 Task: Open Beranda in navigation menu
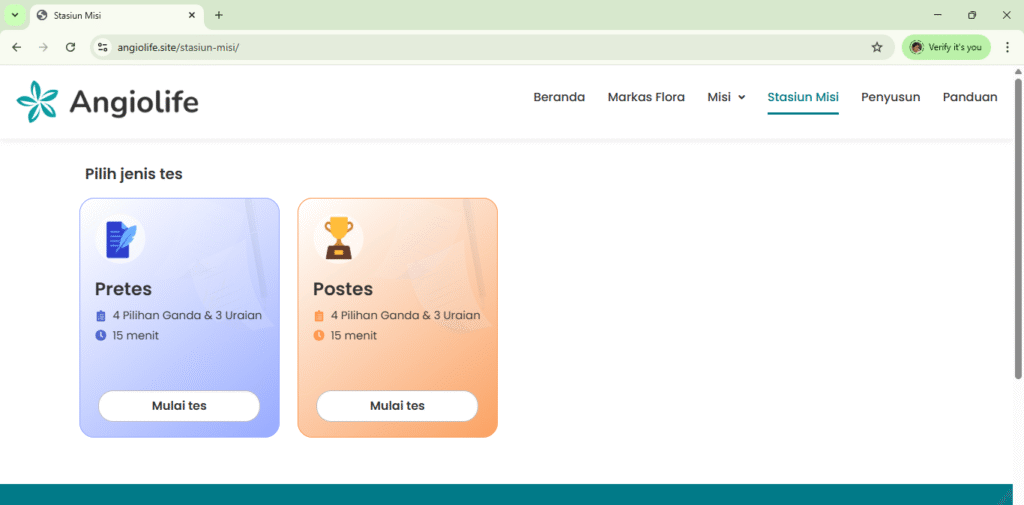(559, 97)
